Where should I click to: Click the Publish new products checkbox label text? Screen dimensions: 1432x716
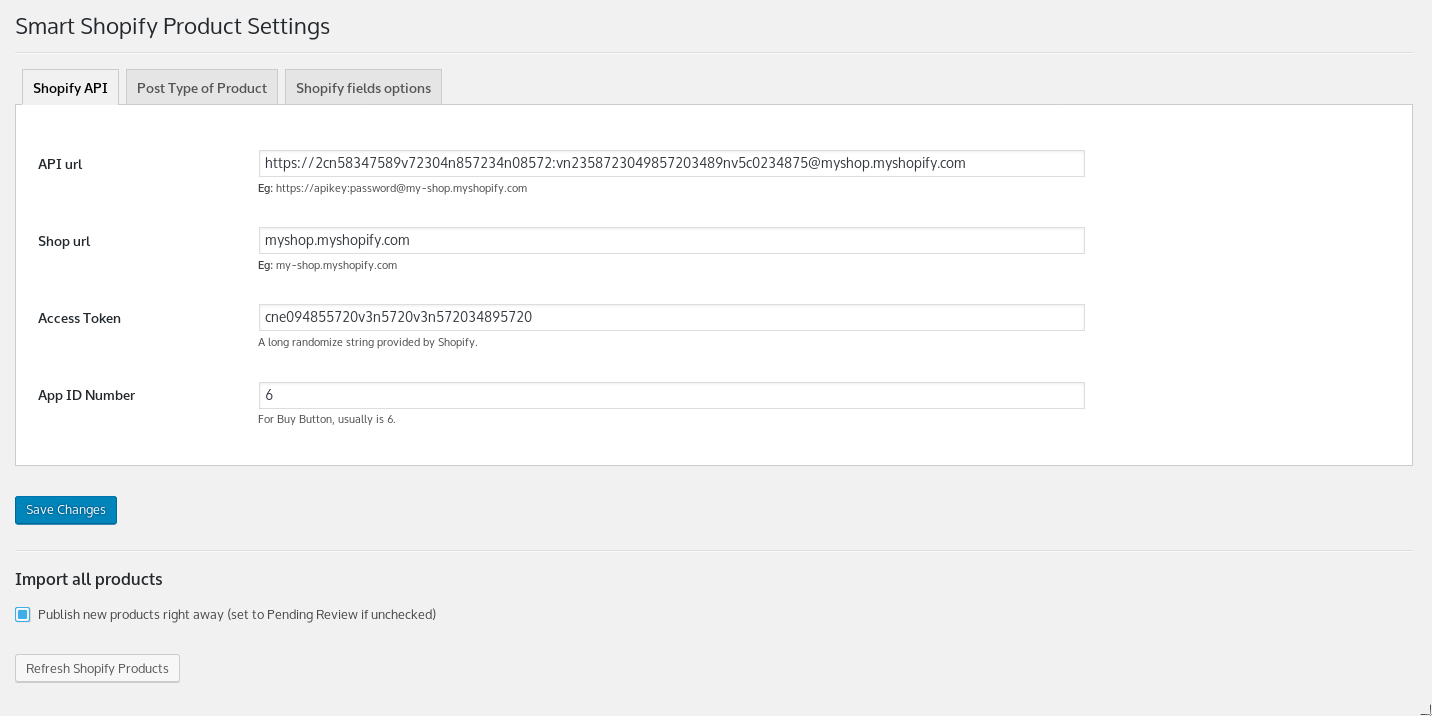(x=237, y=614)
